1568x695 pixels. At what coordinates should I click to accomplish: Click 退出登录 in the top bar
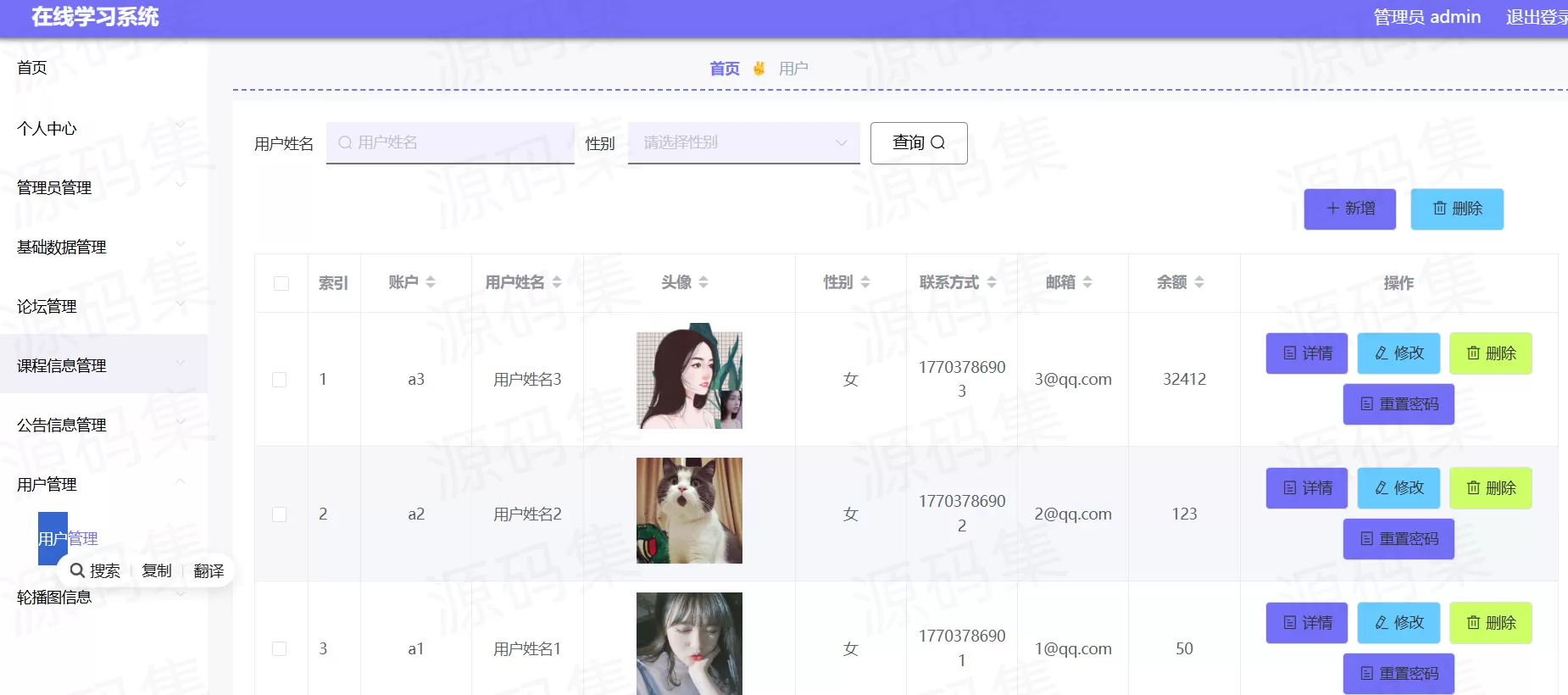pyautogui.click(x=1537, y=17)
